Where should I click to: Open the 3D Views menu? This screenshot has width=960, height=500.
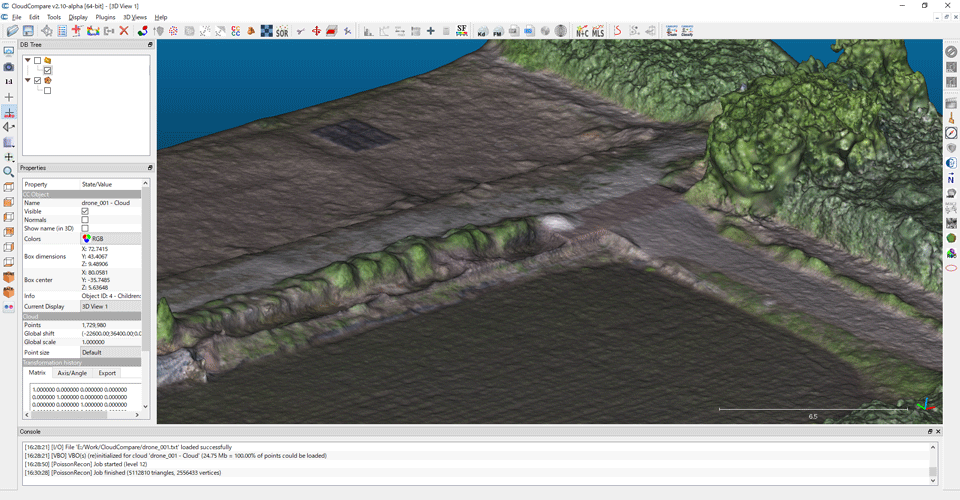coord(135,17)
